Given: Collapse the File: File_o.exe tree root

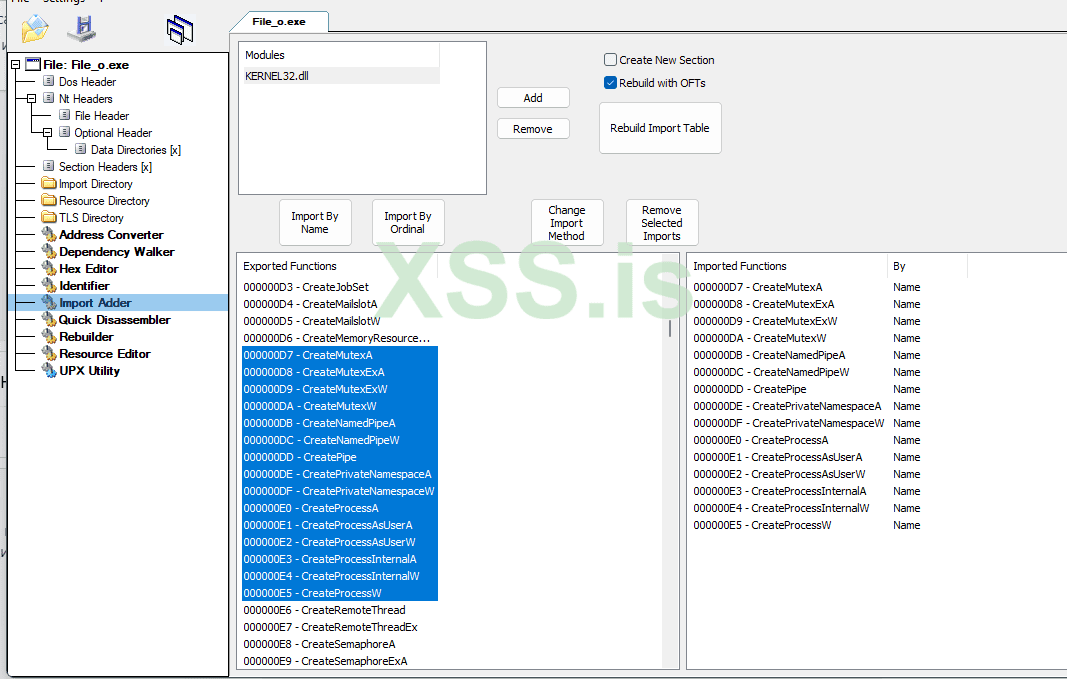Looking at the screenshot, I should tap(15, 65).
